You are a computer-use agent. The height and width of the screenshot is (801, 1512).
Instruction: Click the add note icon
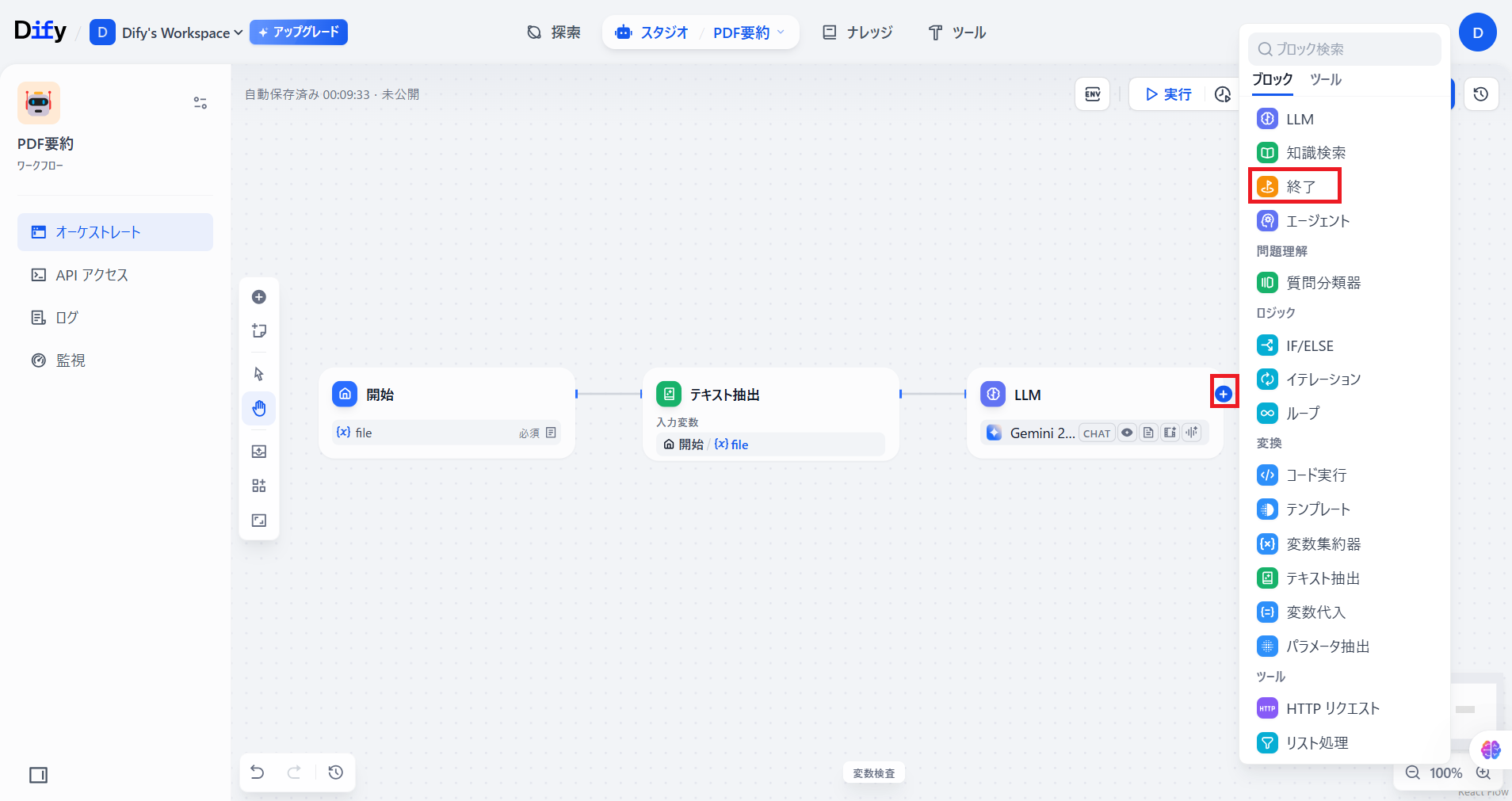tap(259, 331)
